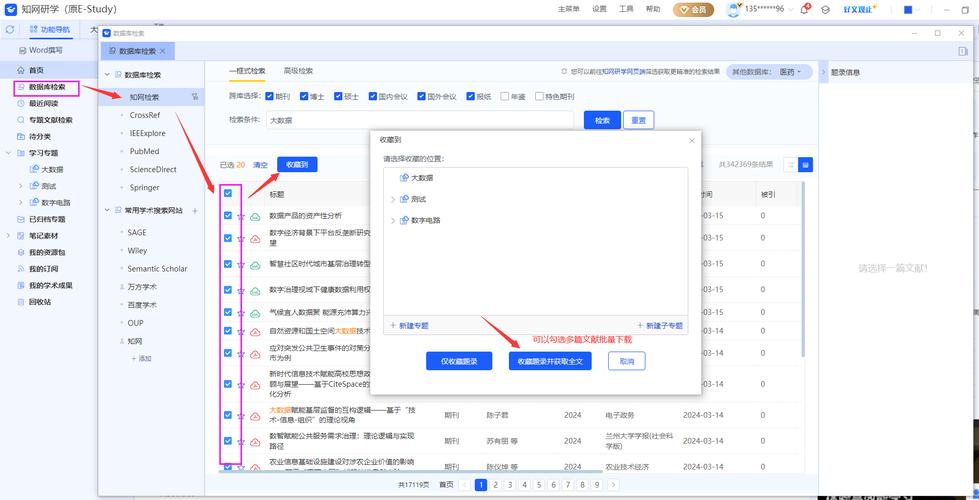Select 大数据 folder in 收藏到 dialog

tap(415, 178)
